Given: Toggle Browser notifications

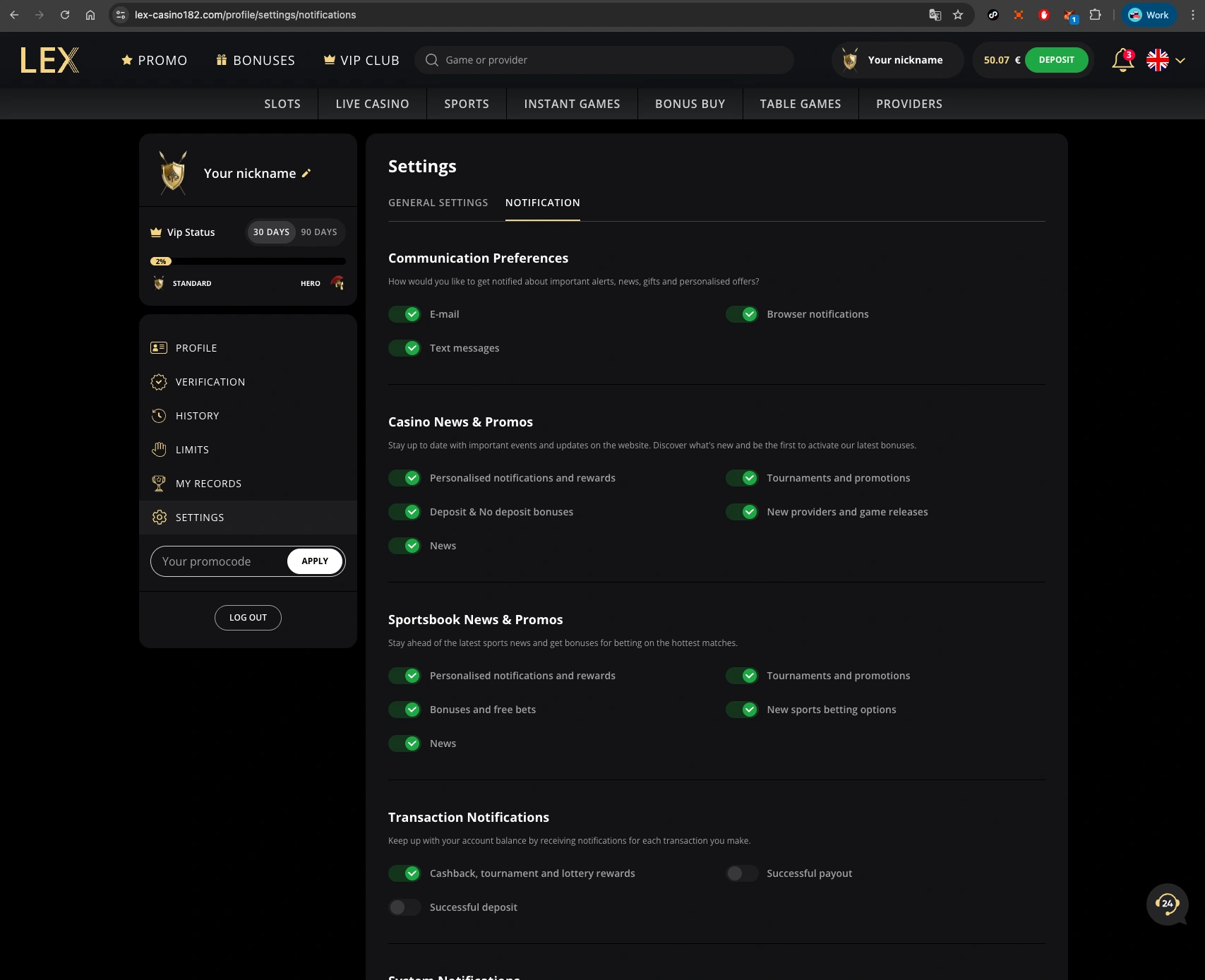Looking at the screenshot, I should tap(742, 314).
